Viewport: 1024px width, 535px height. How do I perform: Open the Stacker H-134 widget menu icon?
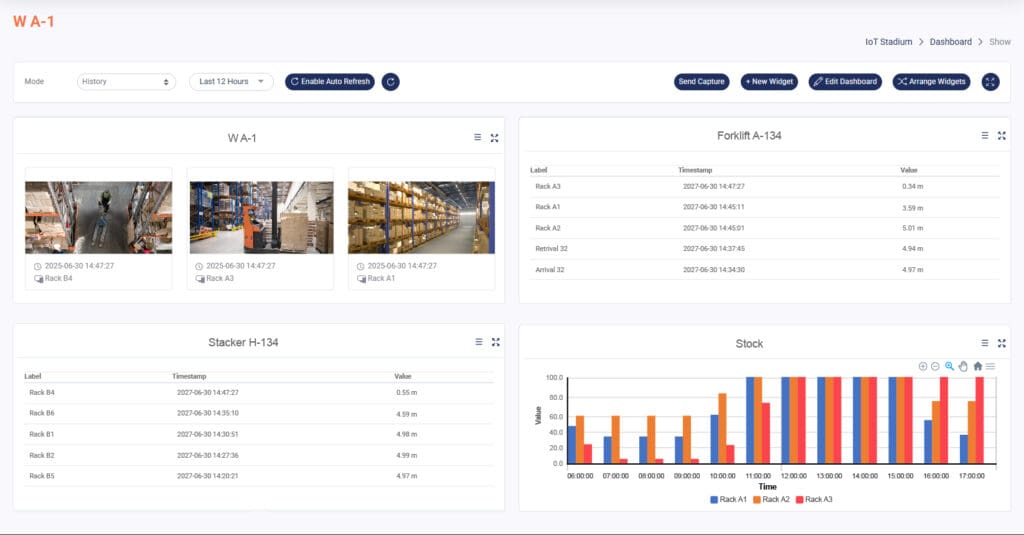tap(478, 342)
